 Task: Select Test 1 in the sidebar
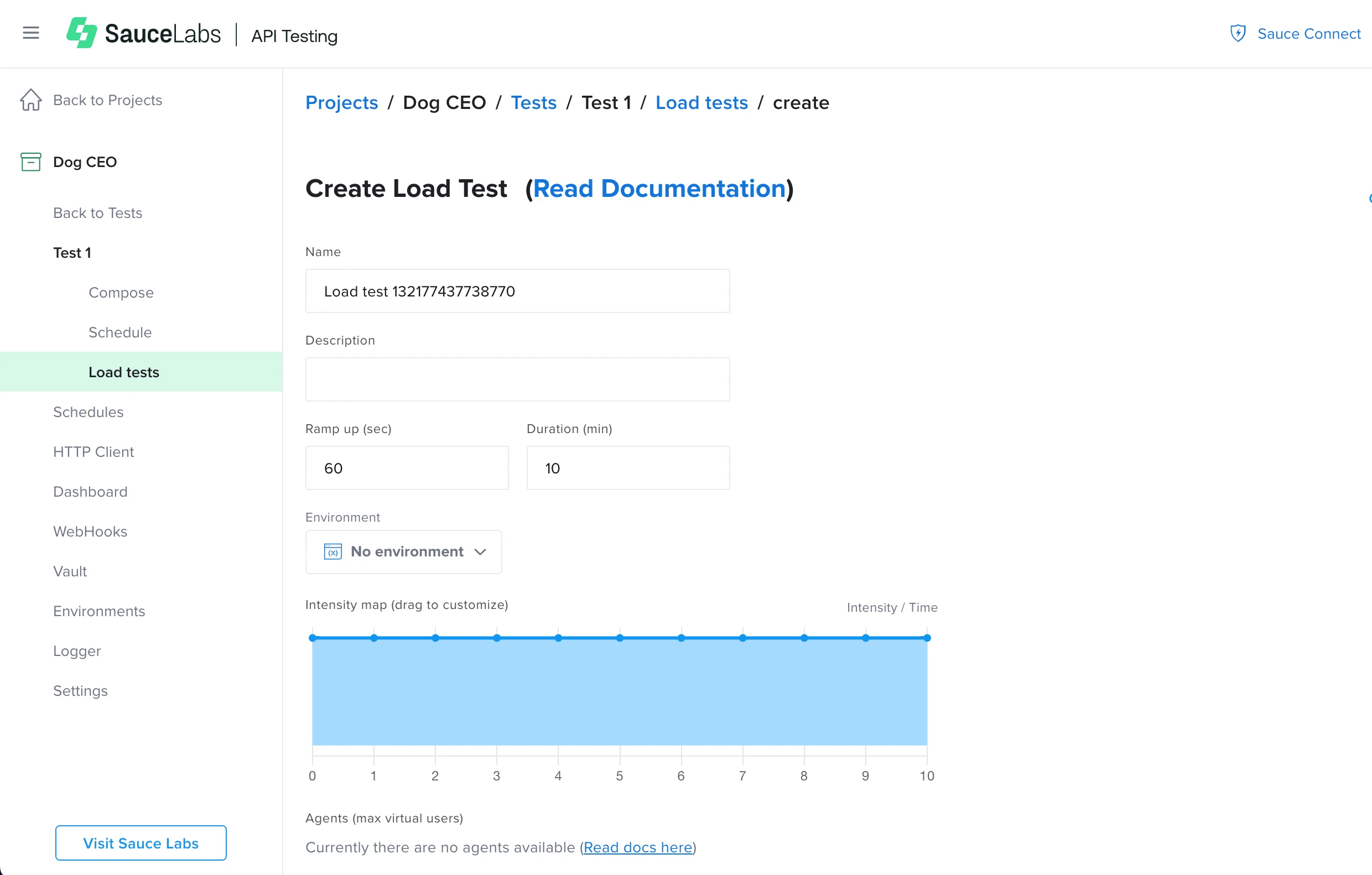tap(72, 252)
